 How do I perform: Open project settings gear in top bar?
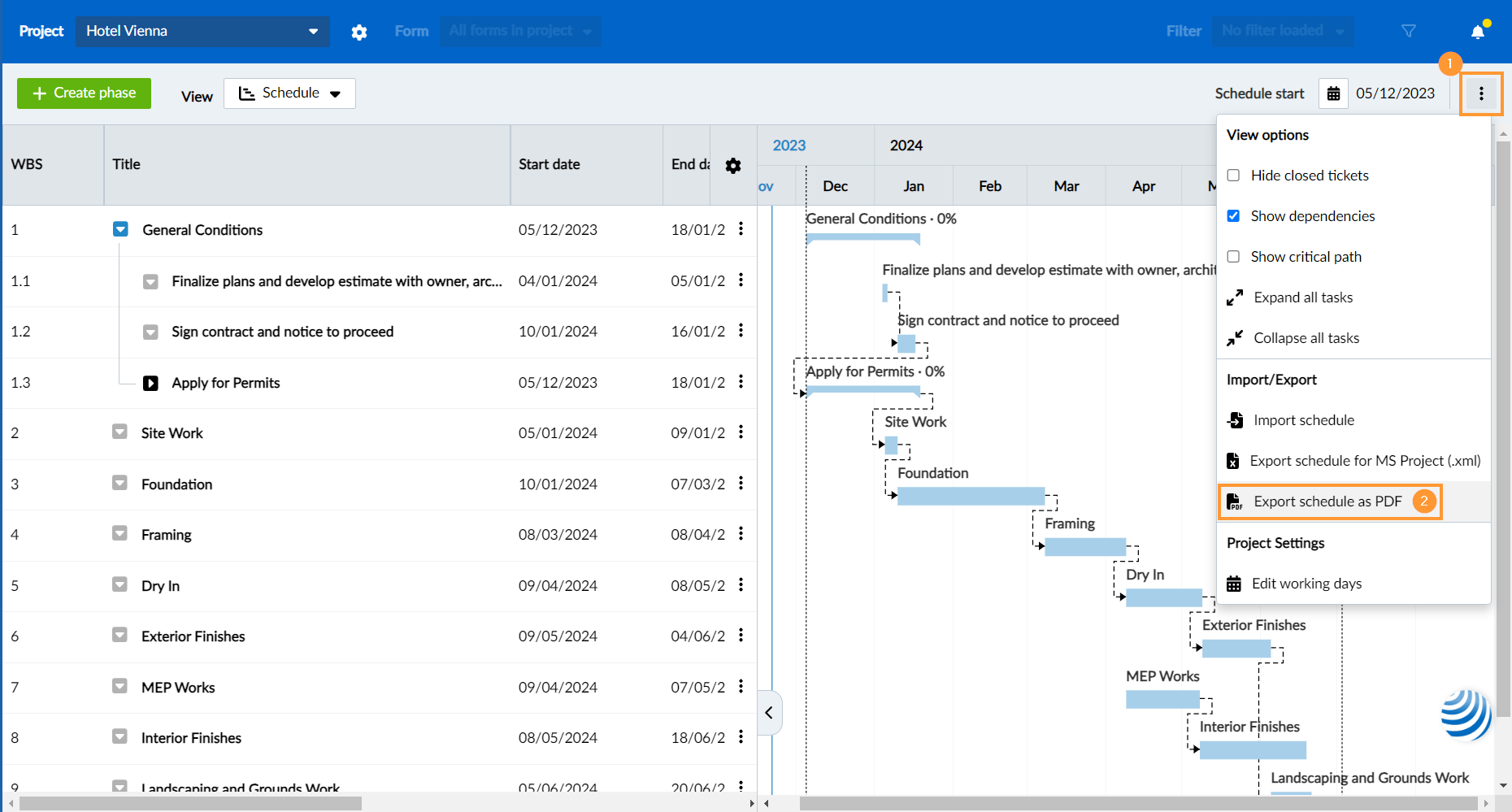coord(359,32)
